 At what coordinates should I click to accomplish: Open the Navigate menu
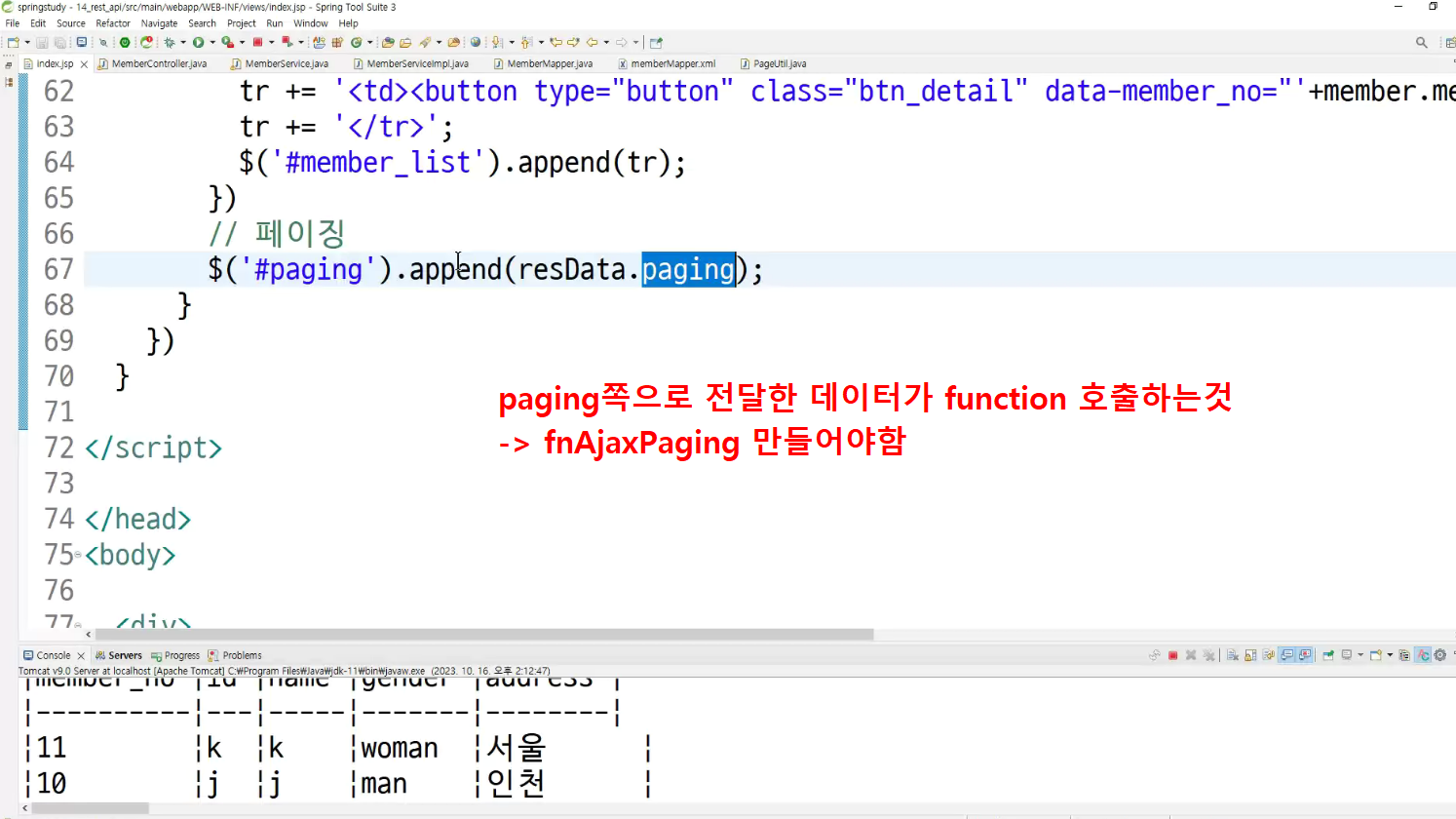click(x=159, y=23)
